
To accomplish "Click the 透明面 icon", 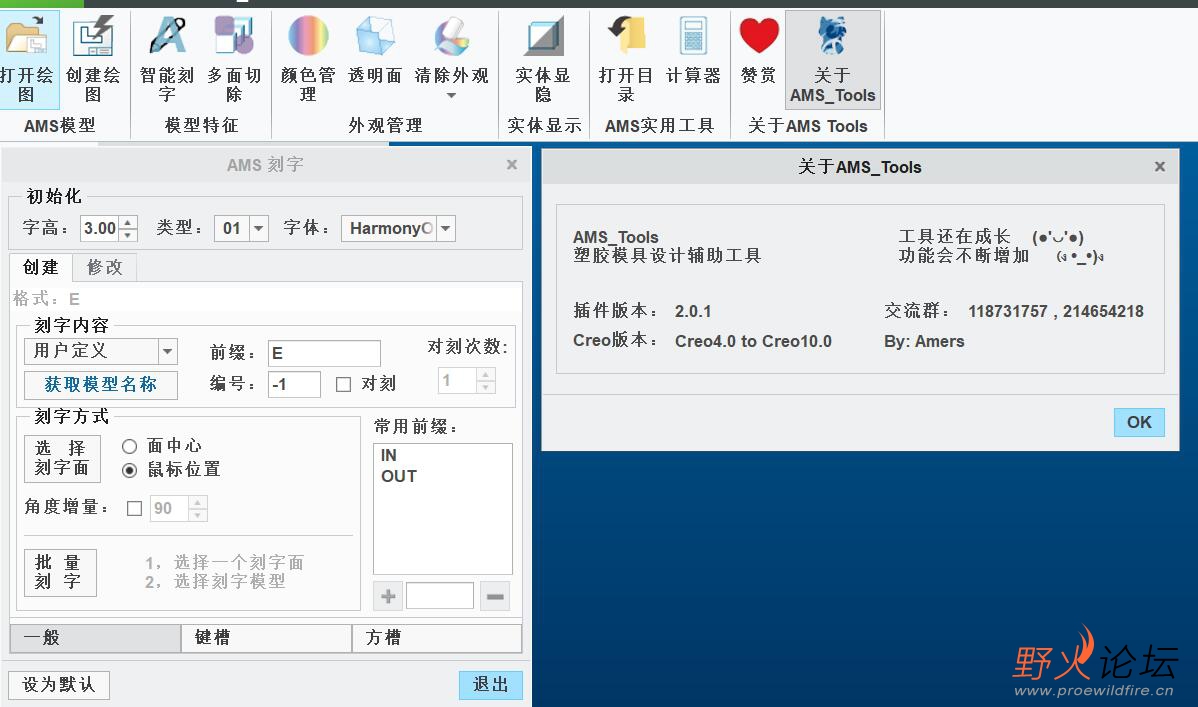I will [375, 36].
